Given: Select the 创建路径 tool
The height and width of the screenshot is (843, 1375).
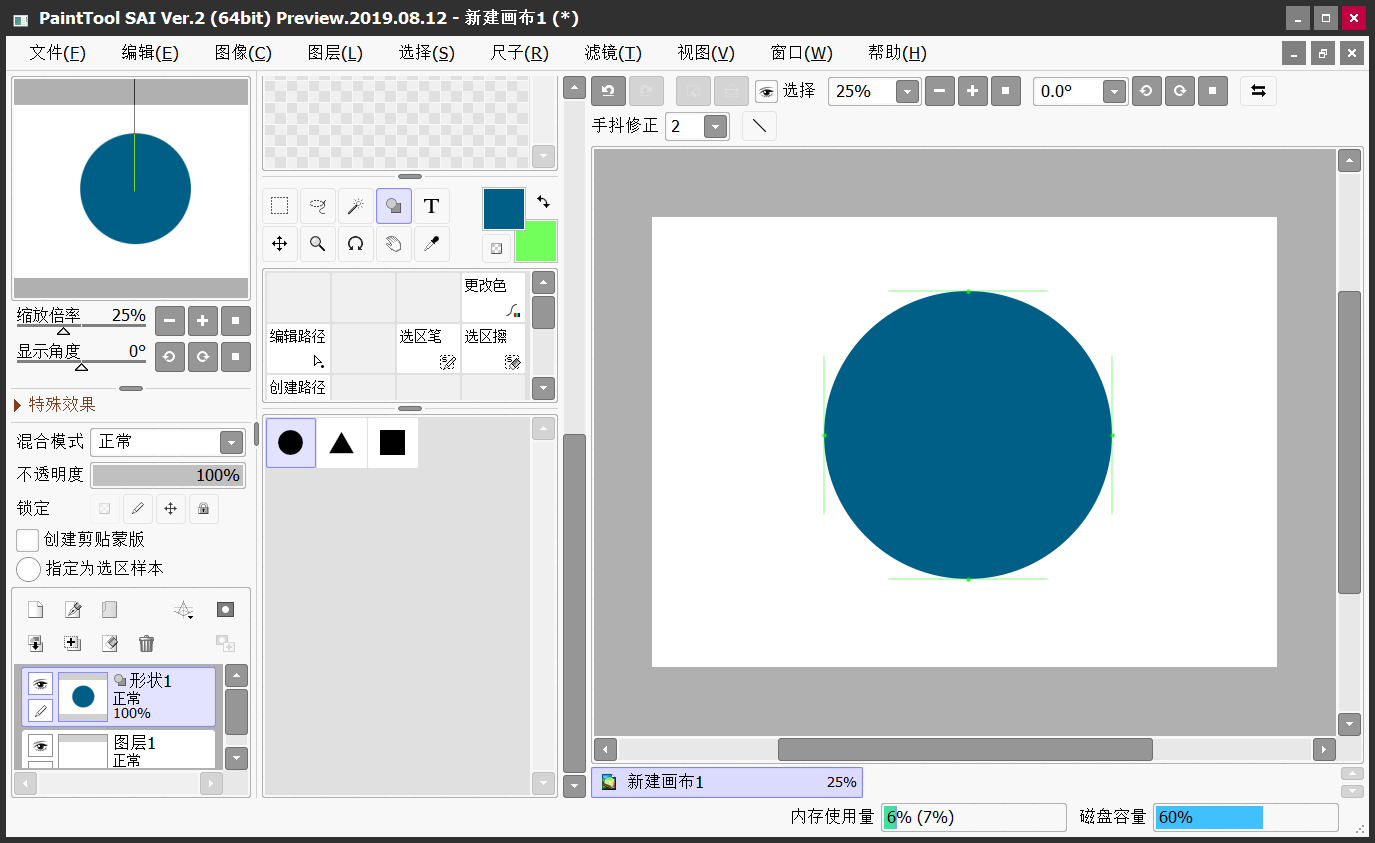Looking at the screenshot, I should tap(298, 387).
